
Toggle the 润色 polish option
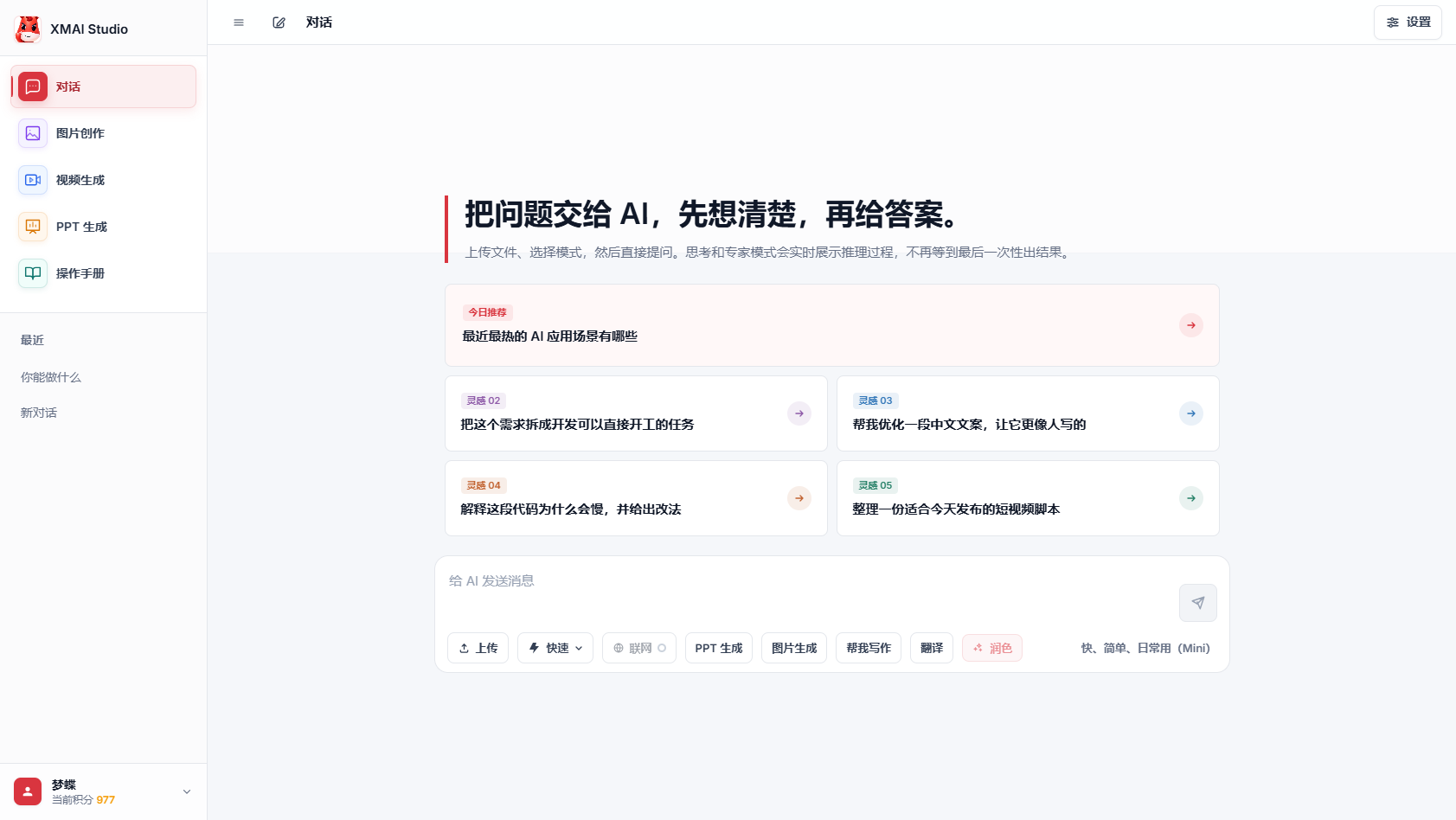(x=992, y=648)
